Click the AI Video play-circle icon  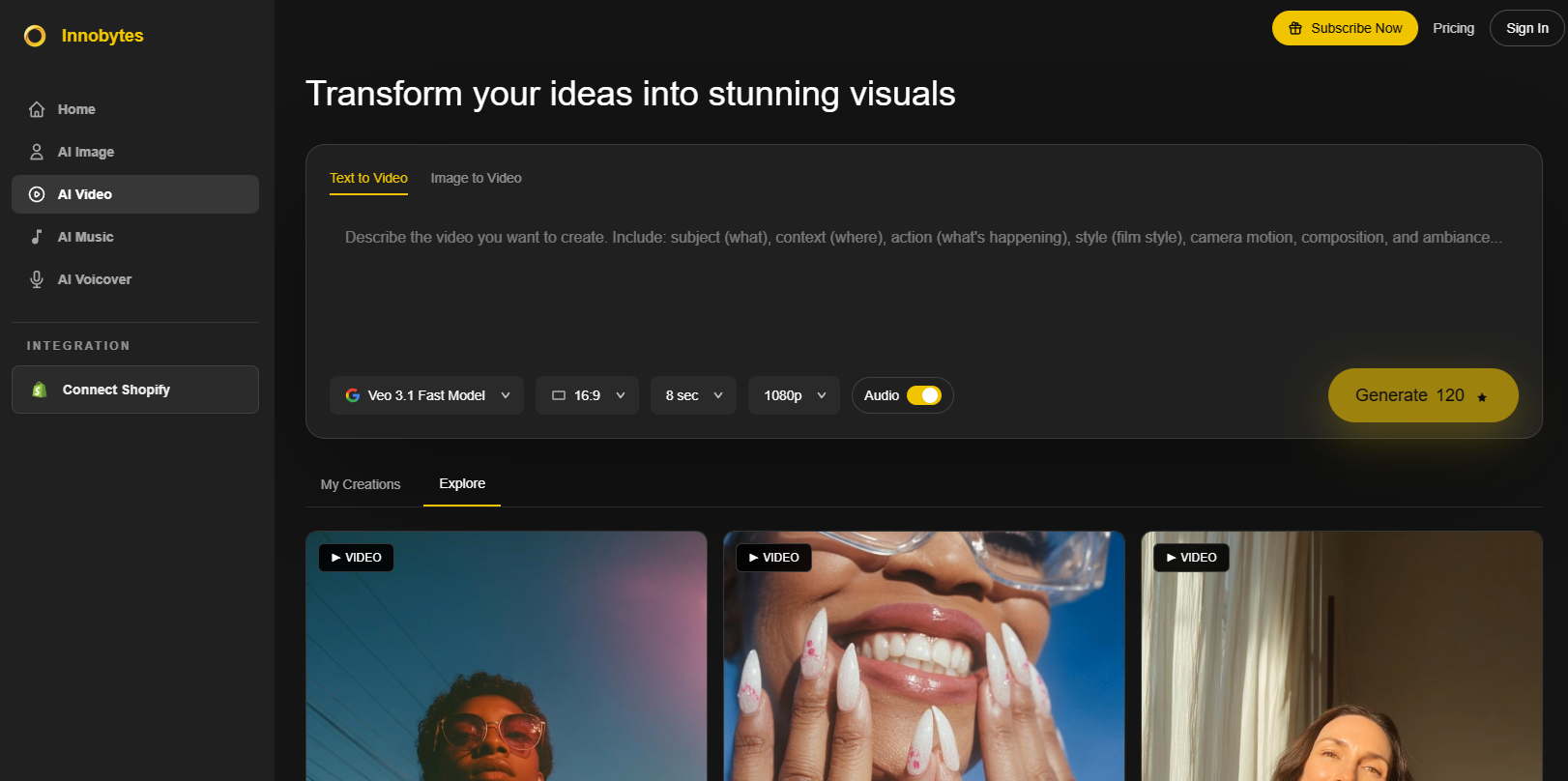pos(37,194)
